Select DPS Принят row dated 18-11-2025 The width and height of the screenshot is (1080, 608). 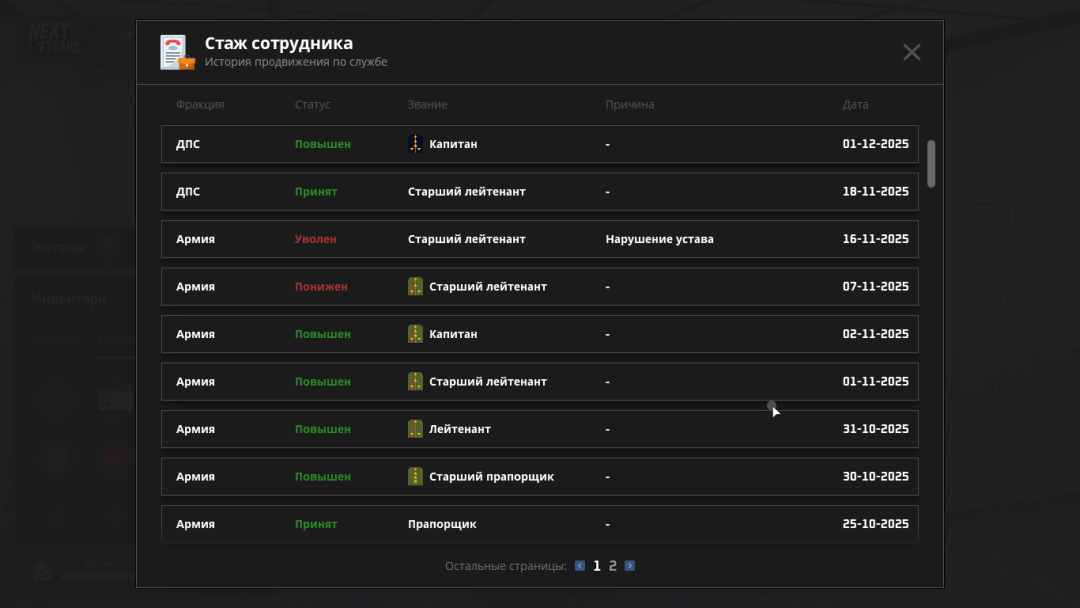[540, 192]
